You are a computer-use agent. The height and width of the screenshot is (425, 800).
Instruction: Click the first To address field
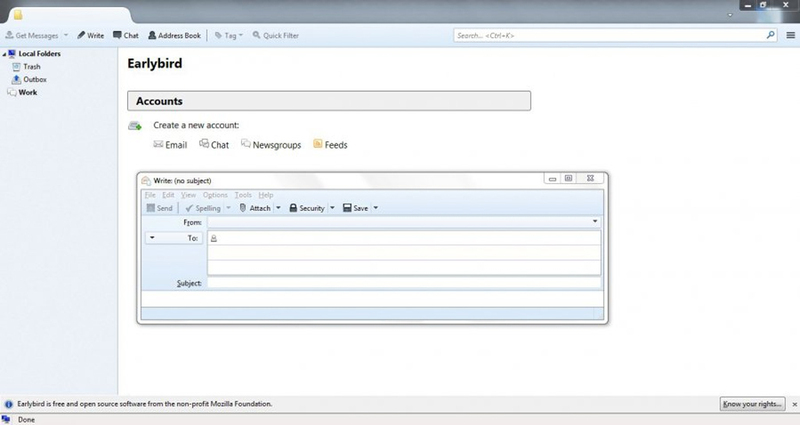(404, 238)
